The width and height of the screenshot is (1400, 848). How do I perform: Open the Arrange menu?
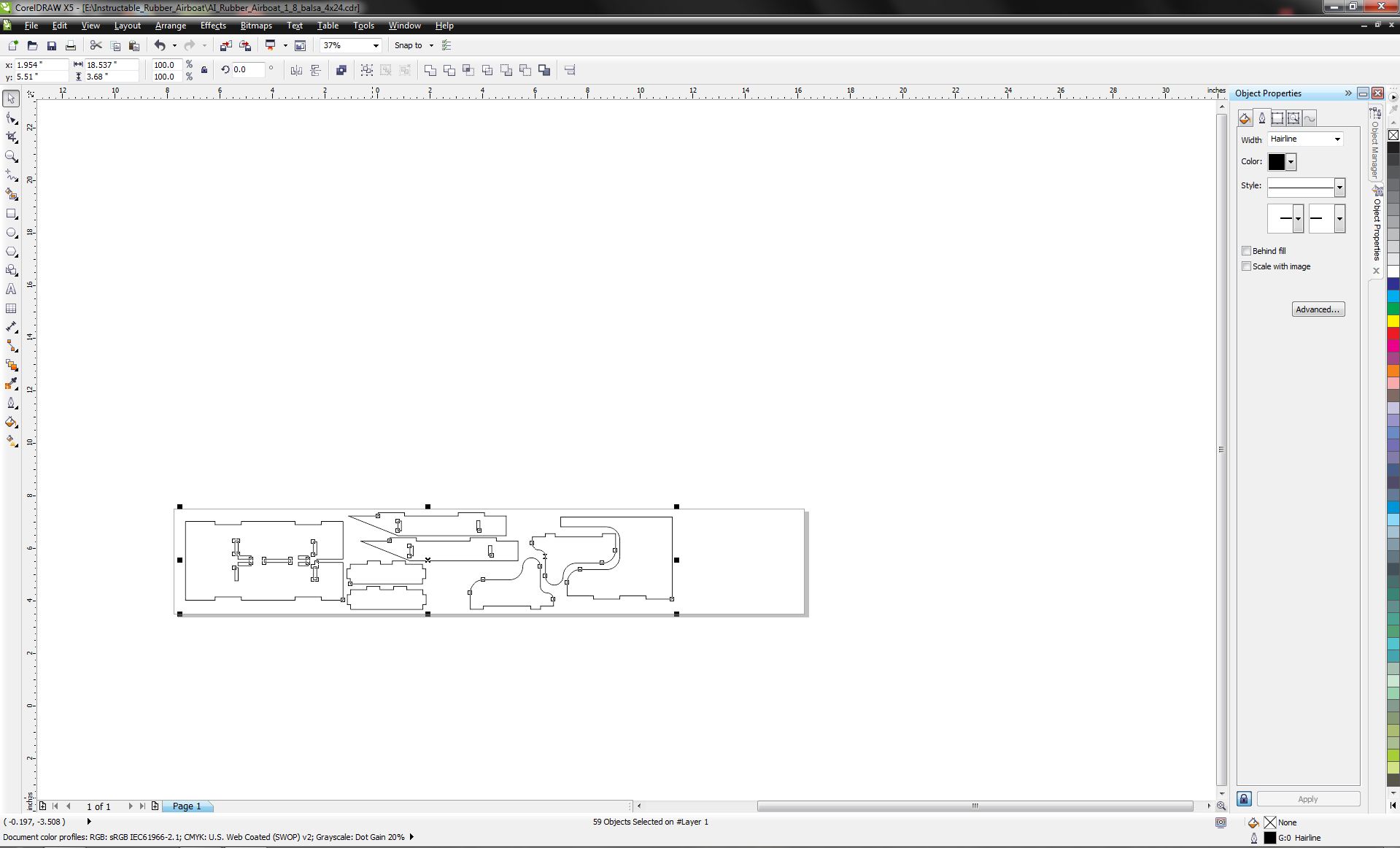[x=171, y=26]
